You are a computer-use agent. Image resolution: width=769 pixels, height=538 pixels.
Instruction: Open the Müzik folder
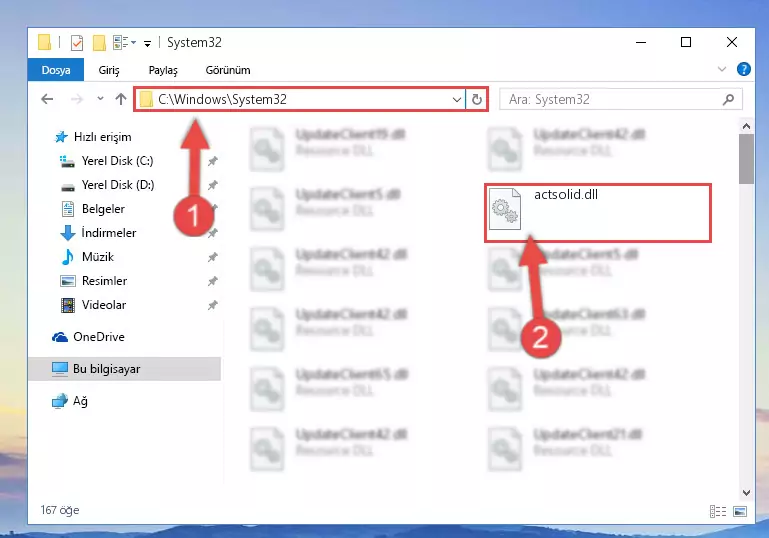98,257
